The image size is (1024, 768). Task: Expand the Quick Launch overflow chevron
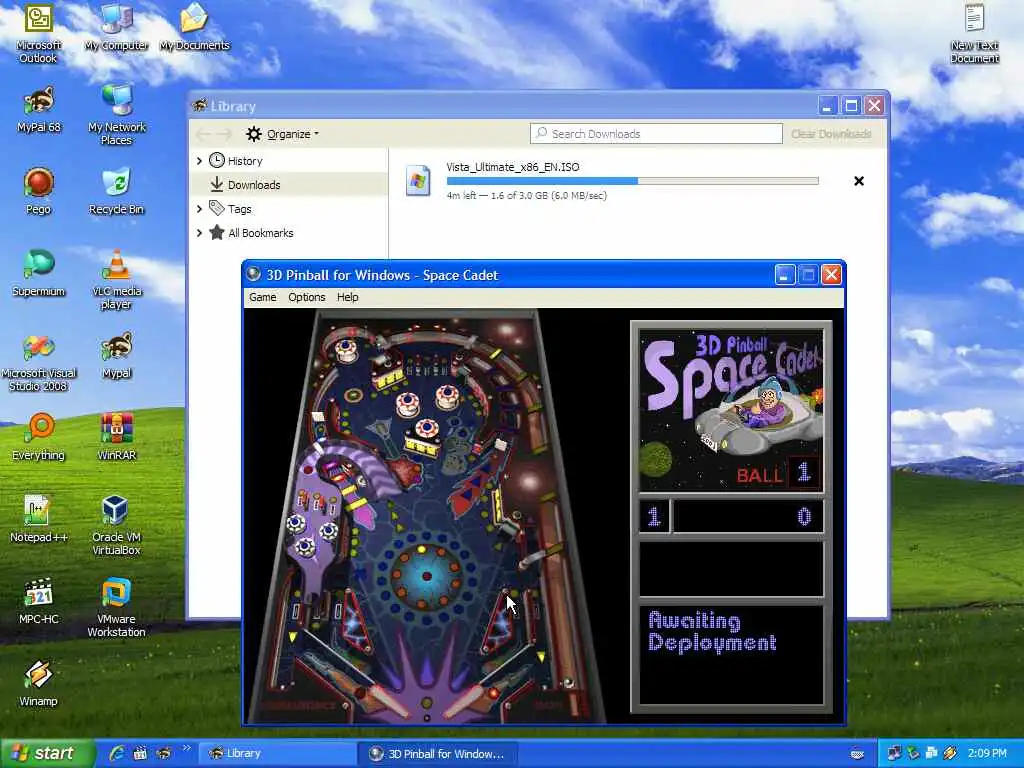pyautogui.click(x=186, y=748)
